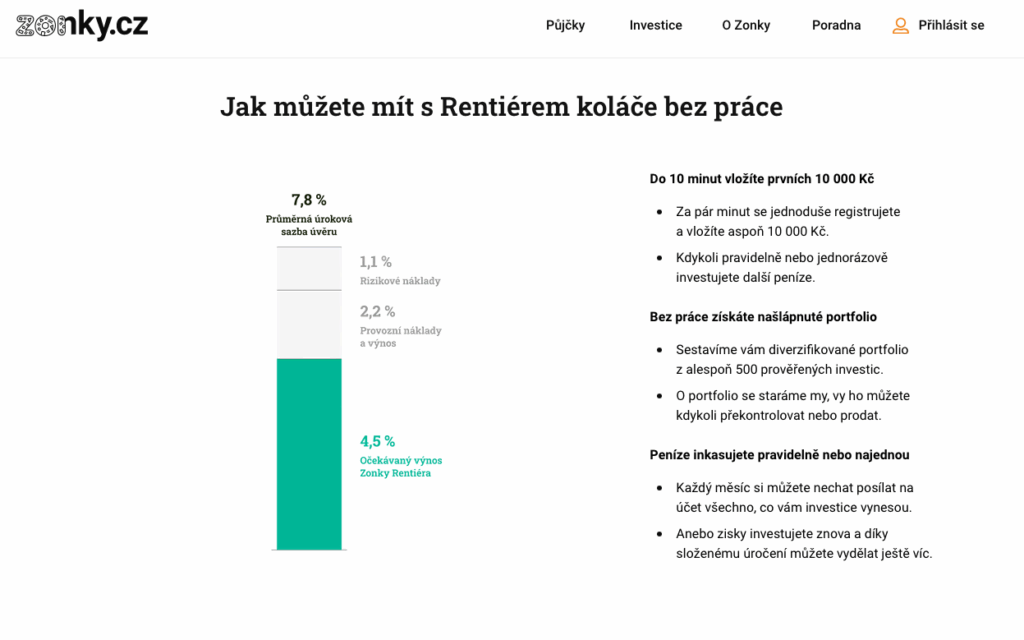Click the 'Bez práce získáte našlápnuté portfolio' heading

click(x=763, y=317)
